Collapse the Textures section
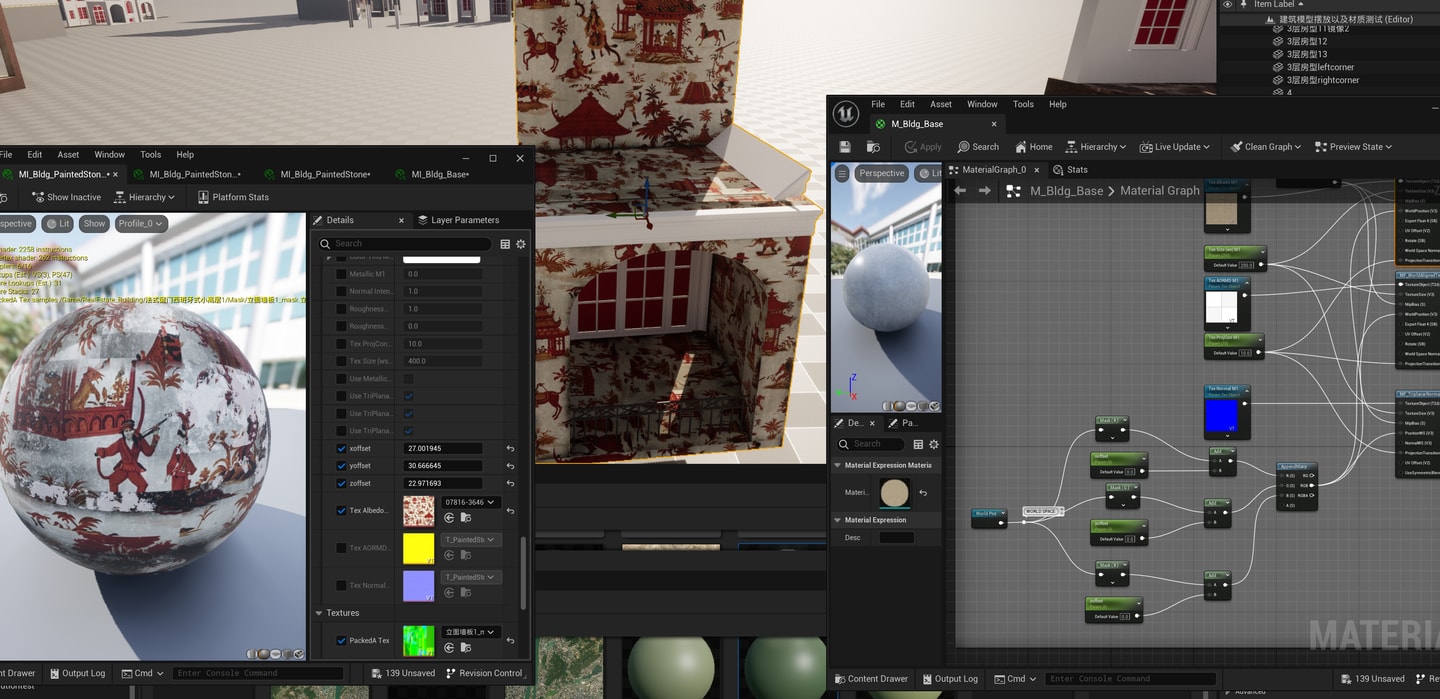This screenshot has height=699, width=1440. pyautogui.click(x=320, y=613)
